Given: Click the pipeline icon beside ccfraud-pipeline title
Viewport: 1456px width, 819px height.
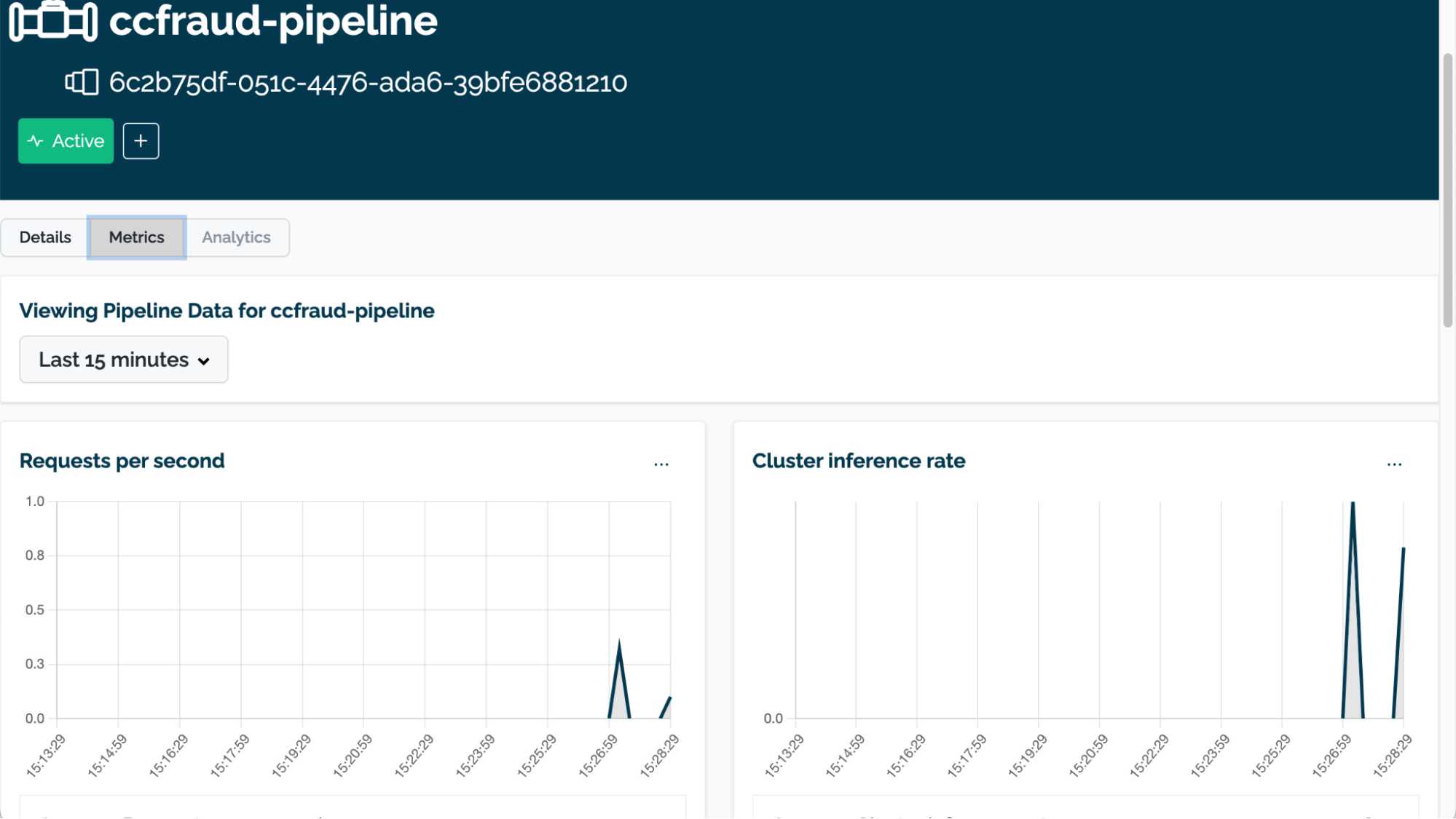Looking at the screenshot, I should (x=52, y=20).
